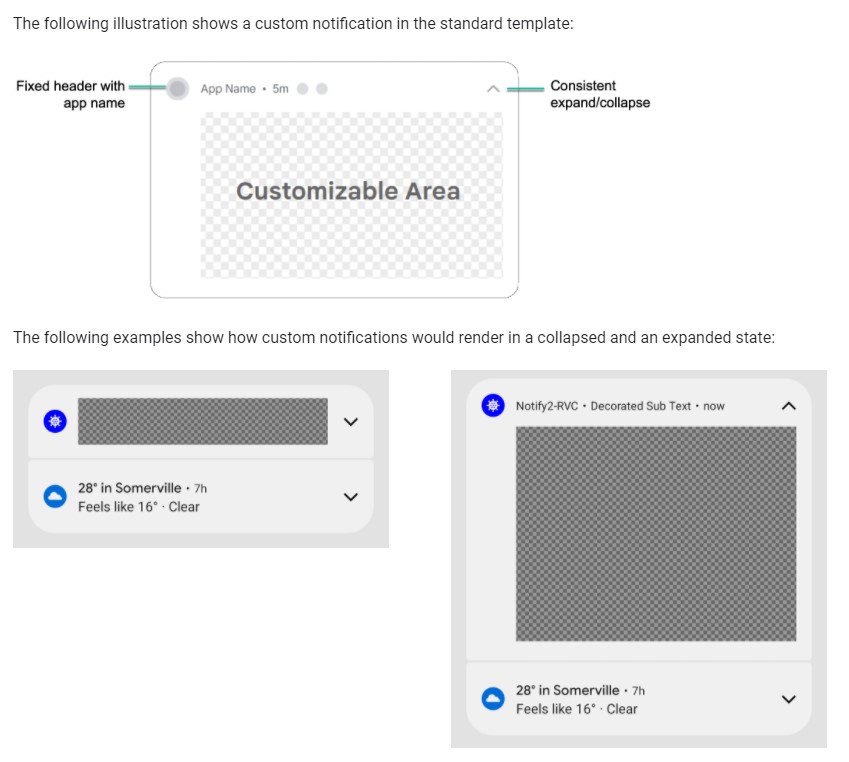Click the cloud weather icon below the Notify2-RVC notification

[492, 699]
